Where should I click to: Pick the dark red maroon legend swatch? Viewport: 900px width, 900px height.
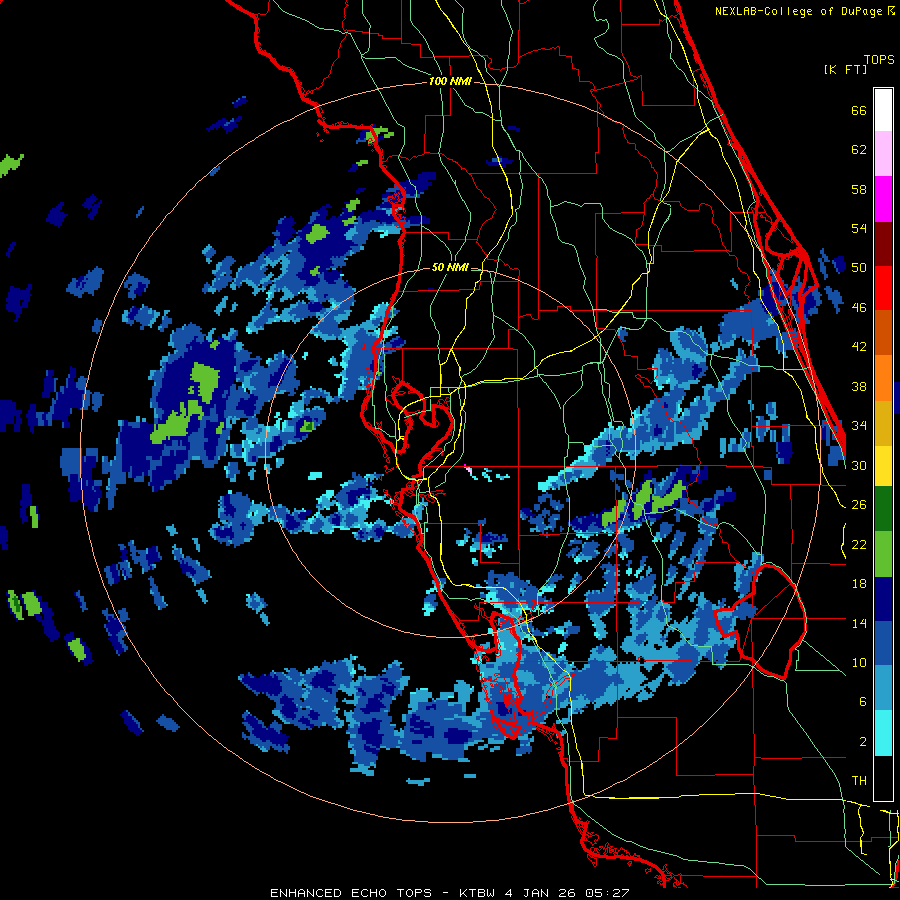click(x=883, y=244)
